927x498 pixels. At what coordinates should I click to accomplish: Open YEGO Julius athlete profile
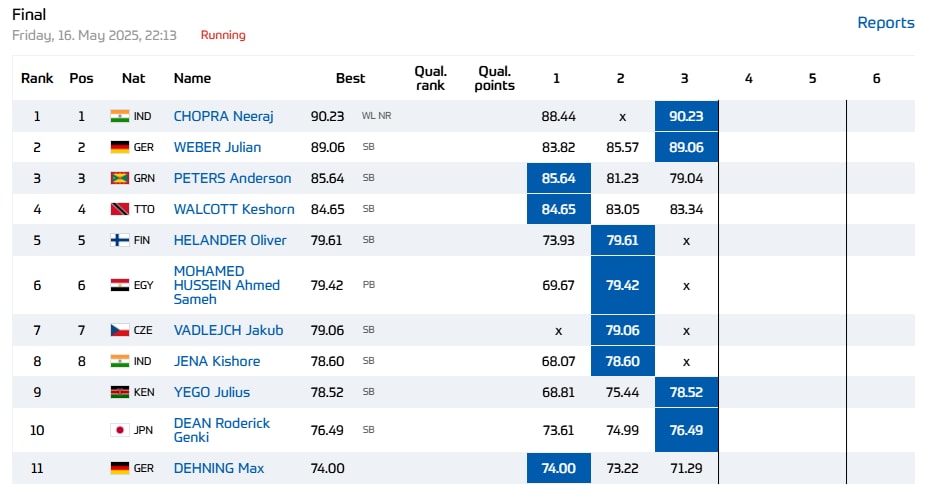211,392
